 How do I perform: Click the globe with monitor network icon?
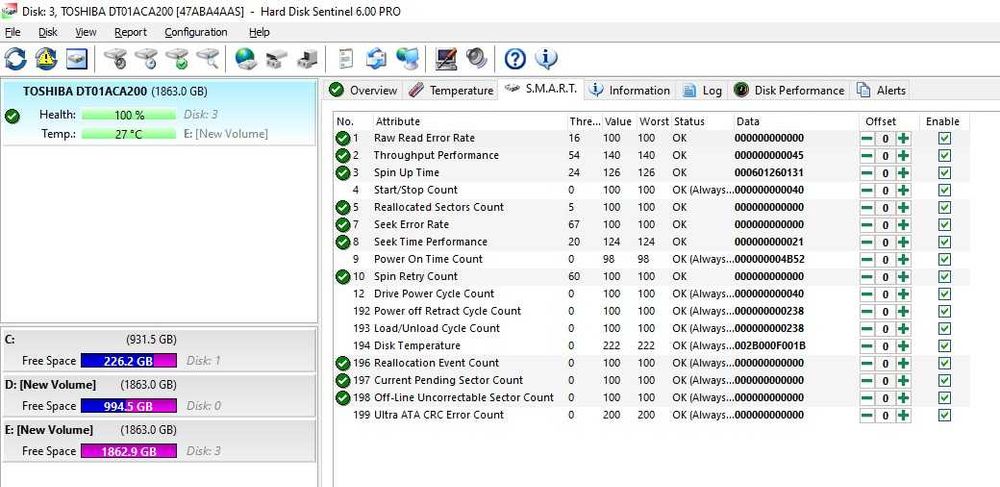(407, 59)
